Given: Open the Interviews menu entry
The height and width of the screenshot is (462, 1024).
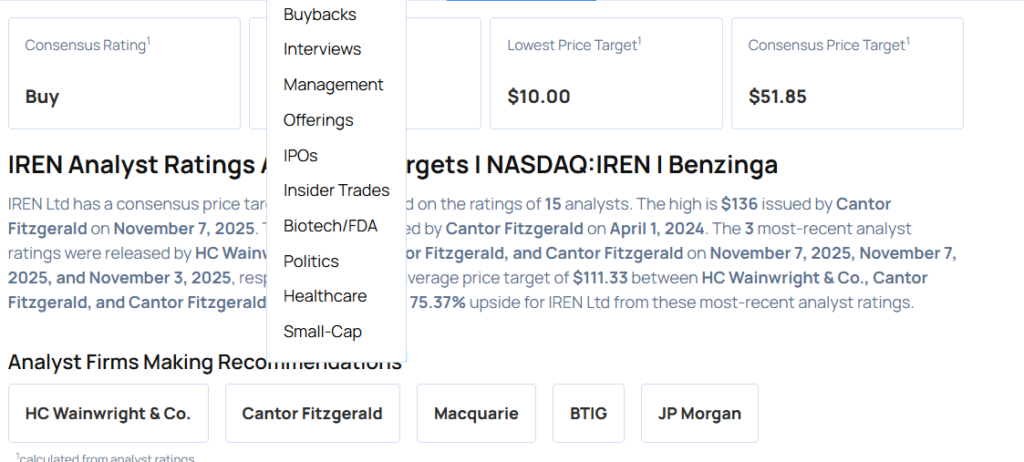Looking at the screenshot, I should [x=322, y=49].
